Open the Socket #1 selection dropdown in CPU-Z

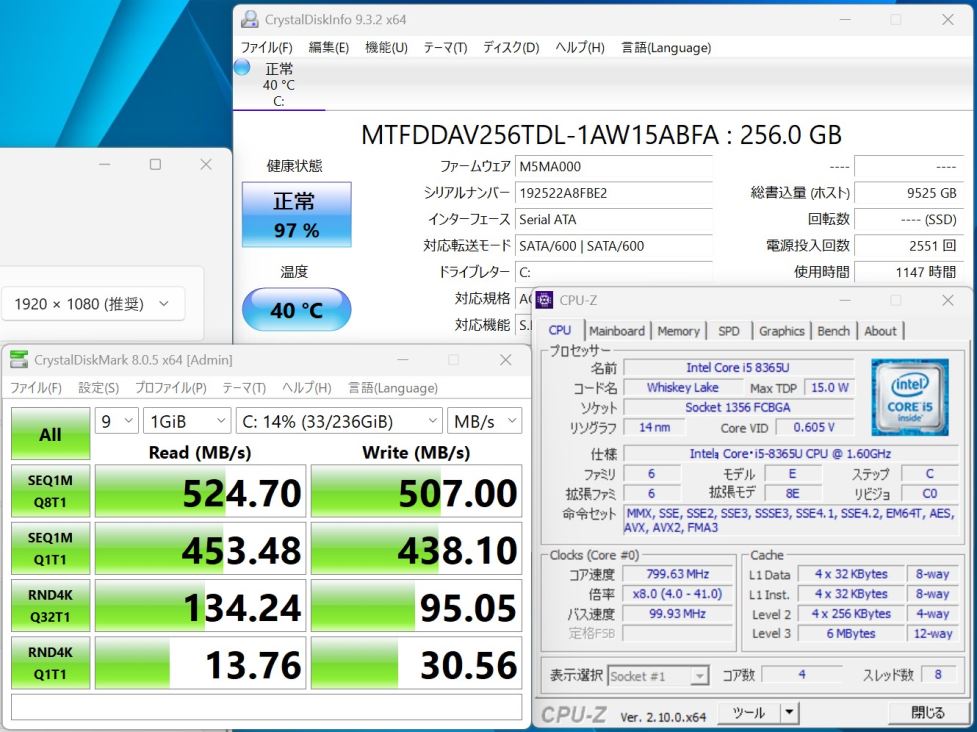657,675
